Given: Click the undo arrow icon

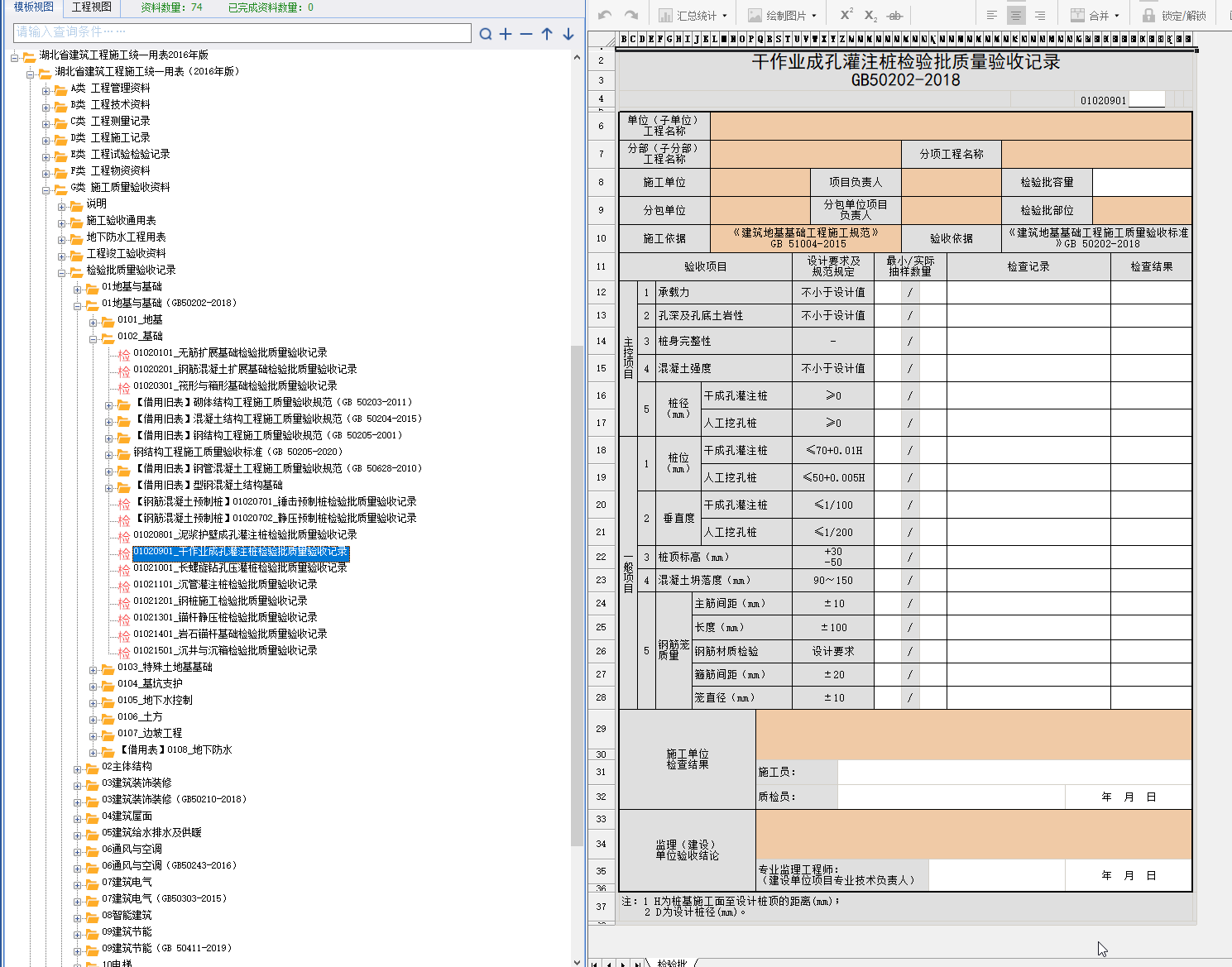Looking at the screenshot, I should (x=605, y=15).
